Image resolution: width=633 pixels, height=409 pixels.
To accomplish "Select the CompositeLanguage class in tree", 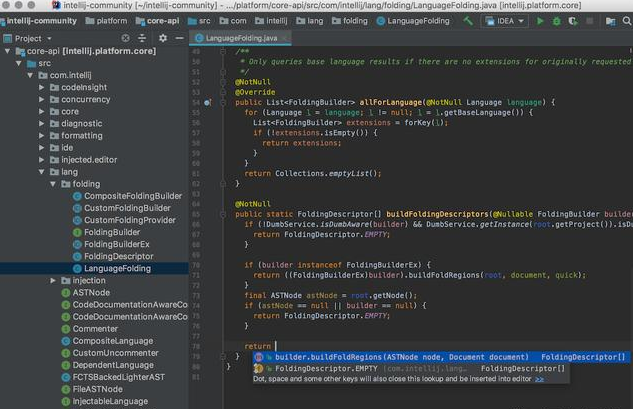I will (x=112, y=341).
